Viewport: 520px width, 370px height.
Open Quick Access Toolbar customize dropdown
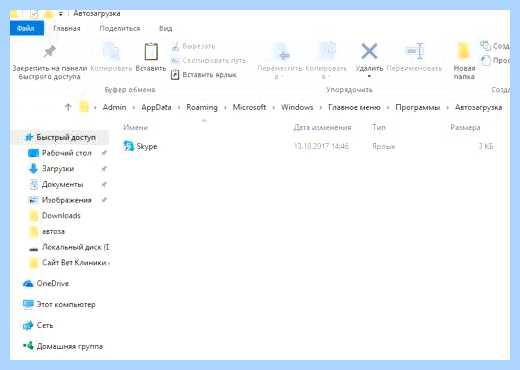[x=61, y=14]
